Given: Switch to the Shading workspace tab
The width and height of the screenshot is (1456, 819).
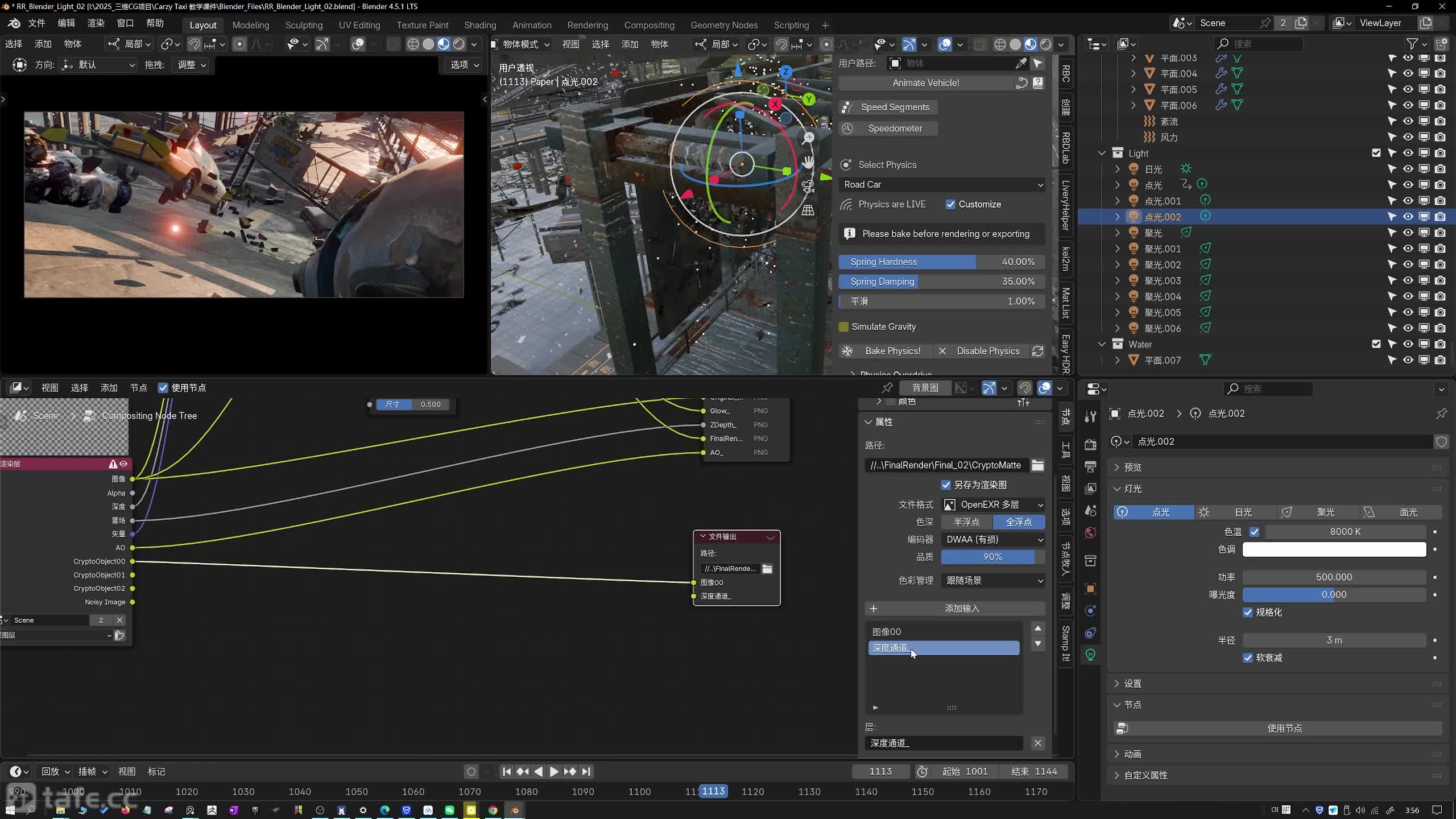Looking at the screenshot, I should pyautogui.click(x=479, y=25).
